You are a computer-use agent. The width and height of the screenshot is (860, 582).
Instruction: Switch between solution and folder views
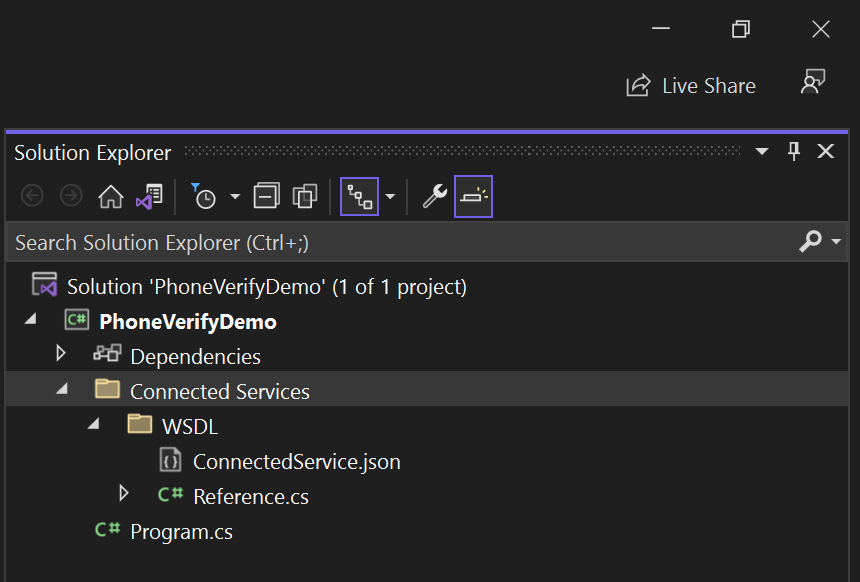click(x=149, y=197)
